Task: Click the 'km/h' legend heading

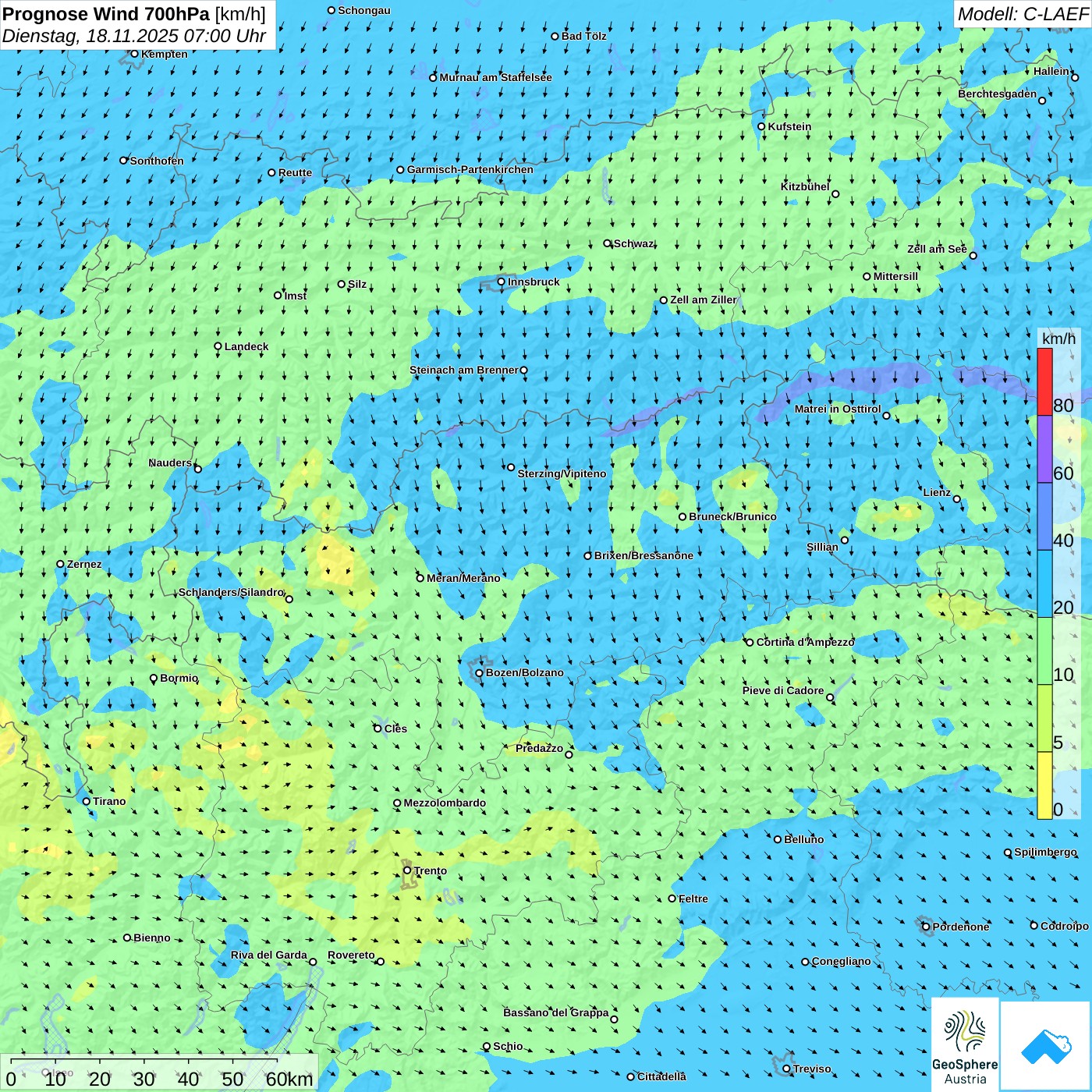Action: (x=1058, y=339)
